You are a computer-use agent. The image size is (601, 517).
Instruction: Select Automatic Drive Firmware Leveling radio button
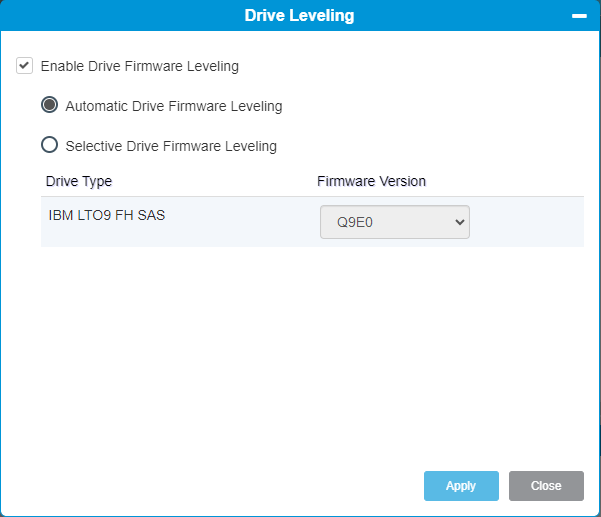click(49, 105)
